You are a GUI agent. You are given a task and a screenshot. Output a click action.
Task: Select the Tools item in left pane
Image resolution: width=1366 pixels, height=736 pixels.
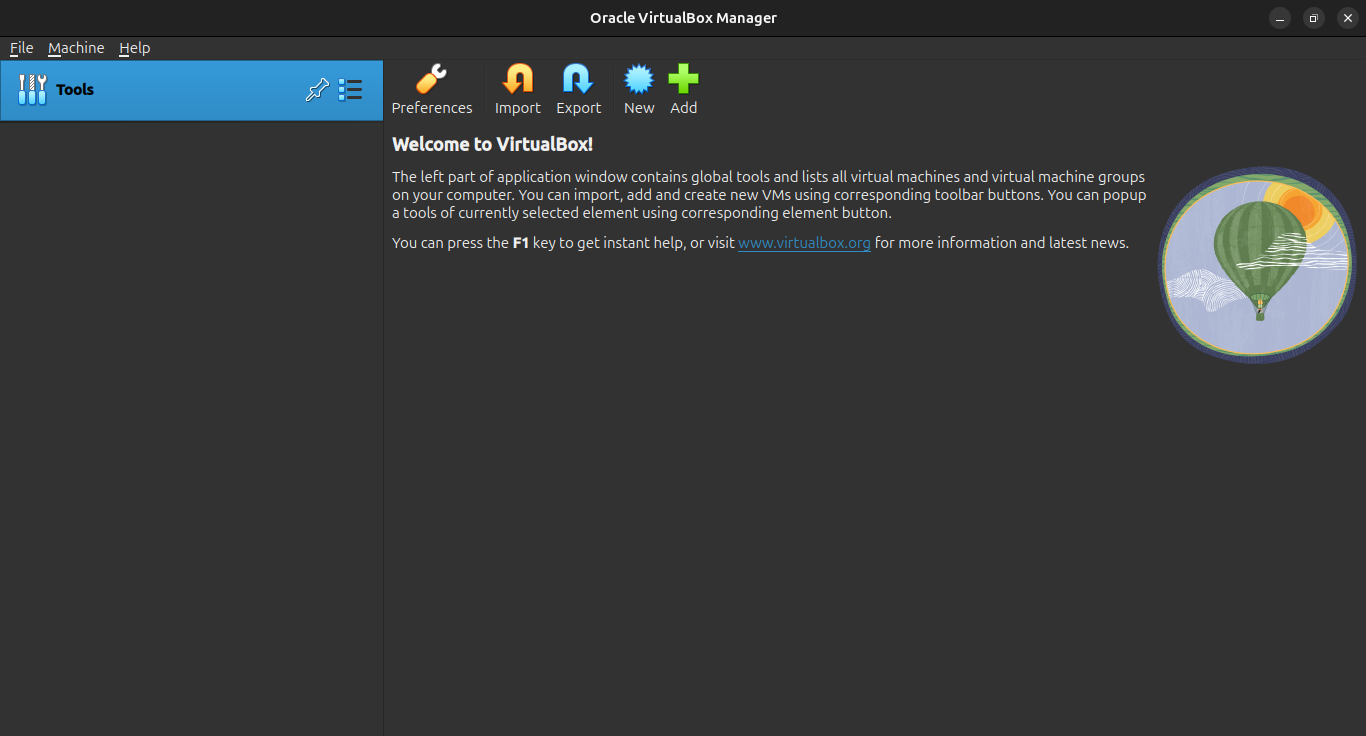(191, 90)
